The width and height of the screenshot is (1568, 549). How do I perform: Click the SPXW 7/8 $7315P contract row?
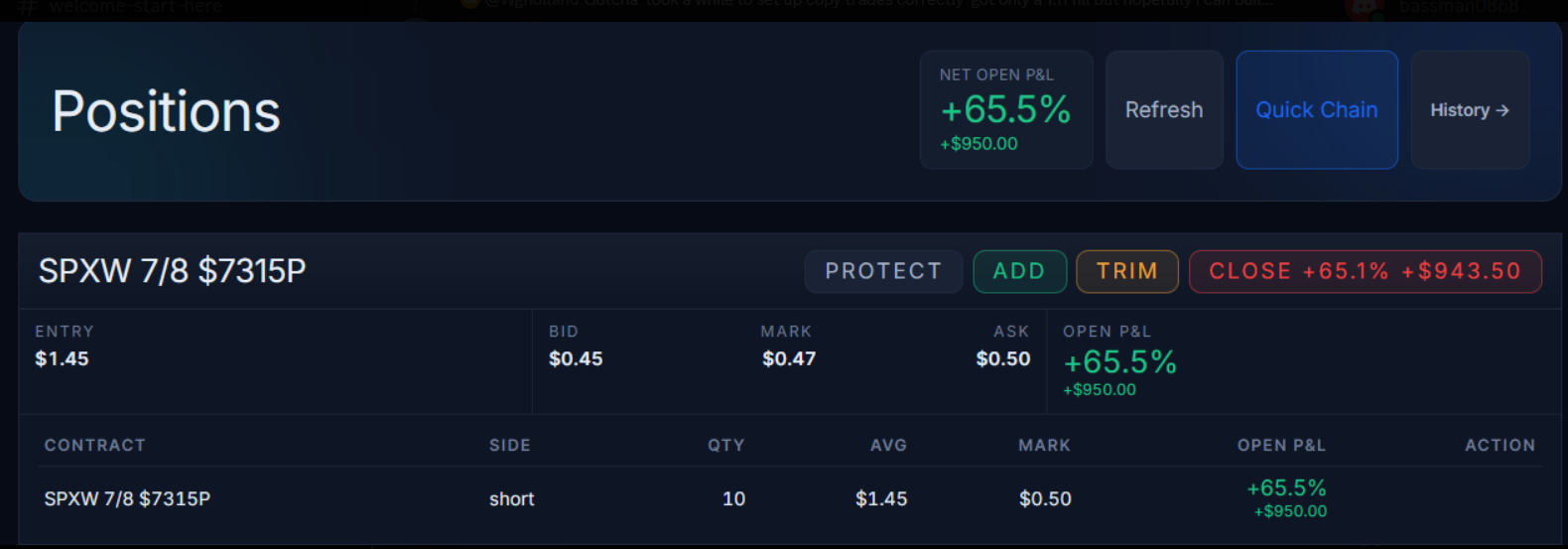point(789,499)
